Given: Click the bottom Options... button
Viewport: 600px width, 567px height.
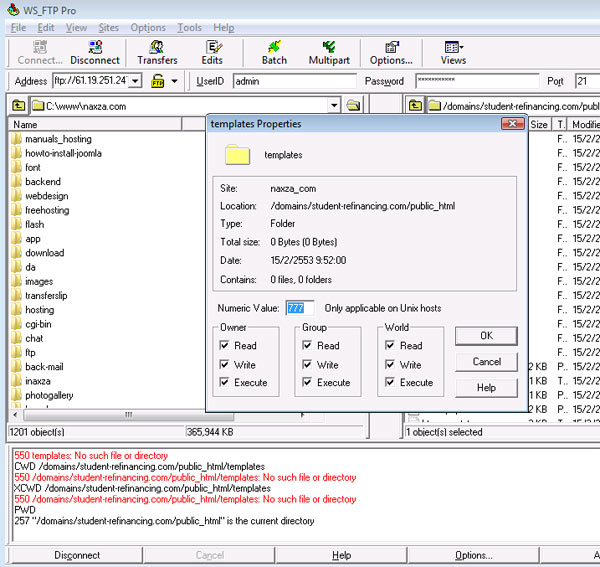Looking at the screenshot, I should (473, 555).
